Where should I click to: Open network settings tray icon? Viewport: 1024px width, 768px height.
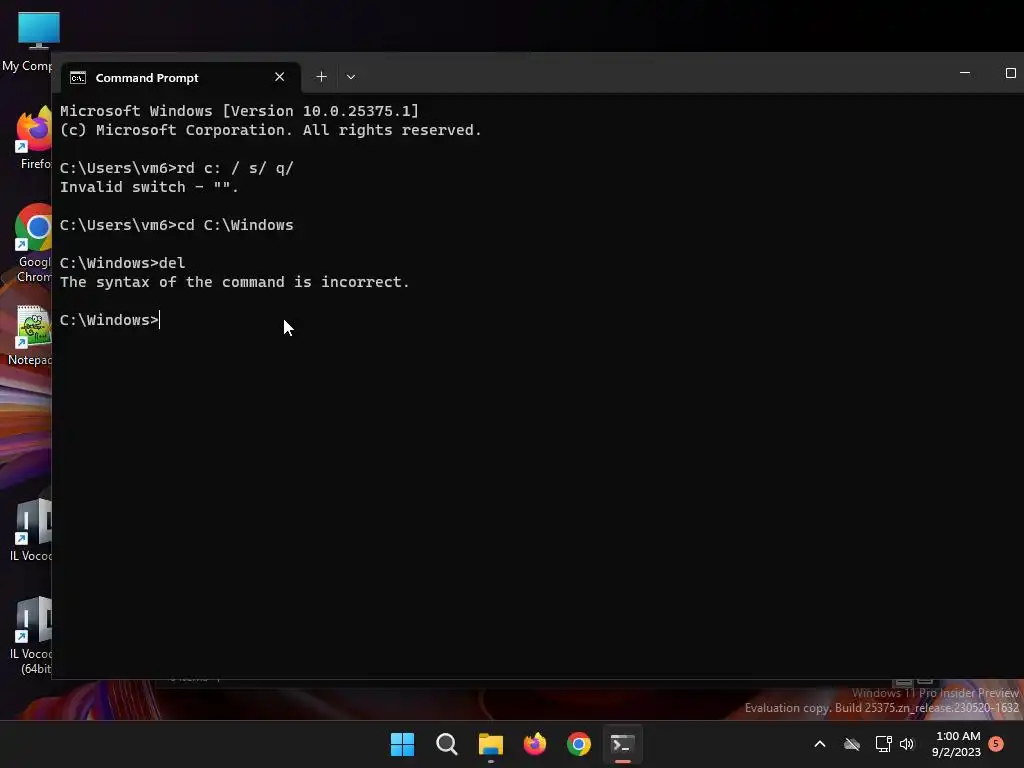[x=883, y=744]
